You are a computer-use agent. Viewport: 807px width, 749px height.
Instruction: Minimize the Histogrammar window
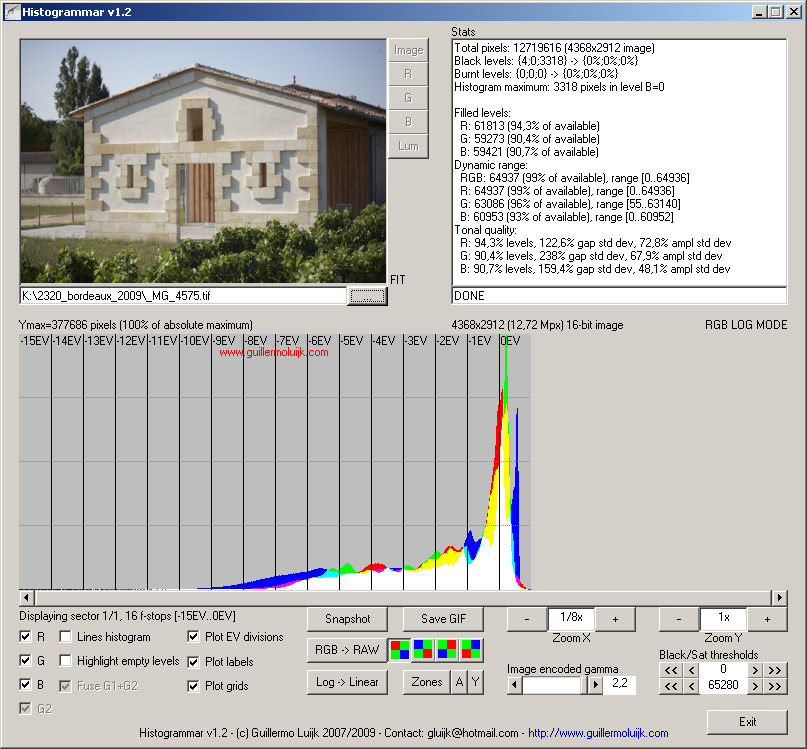[x=759, y=12]
